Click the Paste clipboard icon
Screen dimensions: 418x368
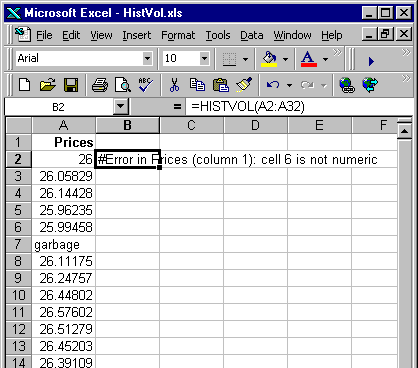tap(221, 85)
